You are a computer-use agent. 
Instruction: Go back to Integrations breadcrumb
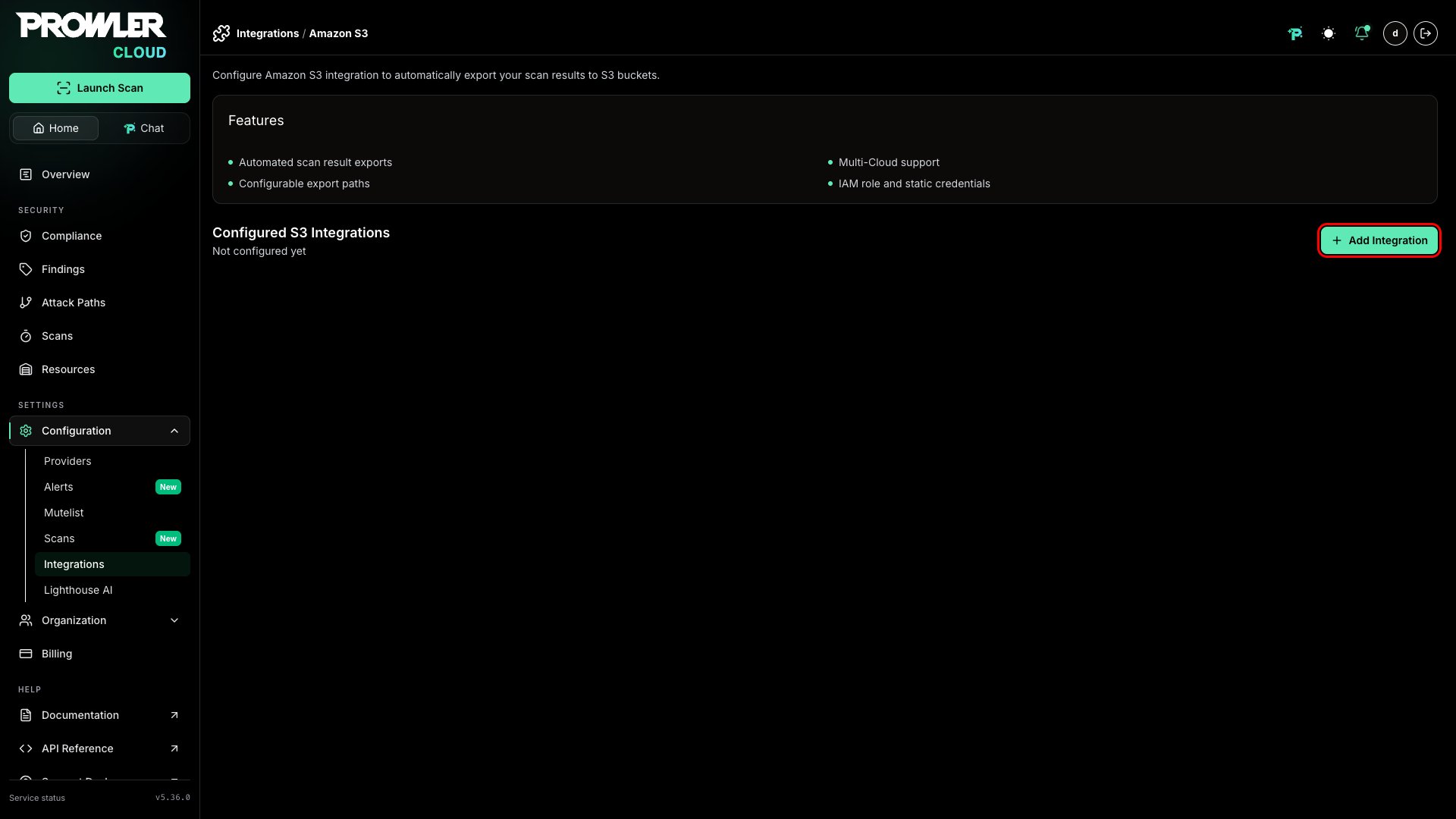tap(268, 33)
